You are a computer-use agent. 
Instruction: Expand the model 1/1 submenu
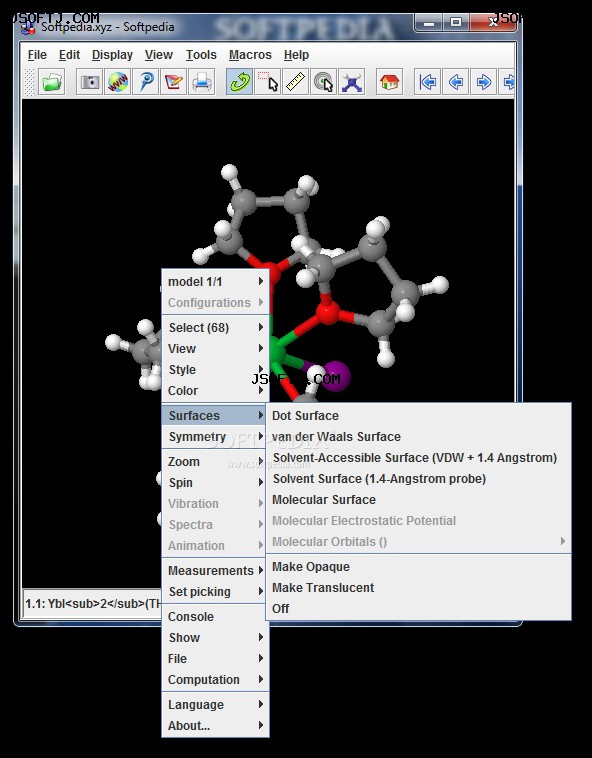click(x=215, y=282)
